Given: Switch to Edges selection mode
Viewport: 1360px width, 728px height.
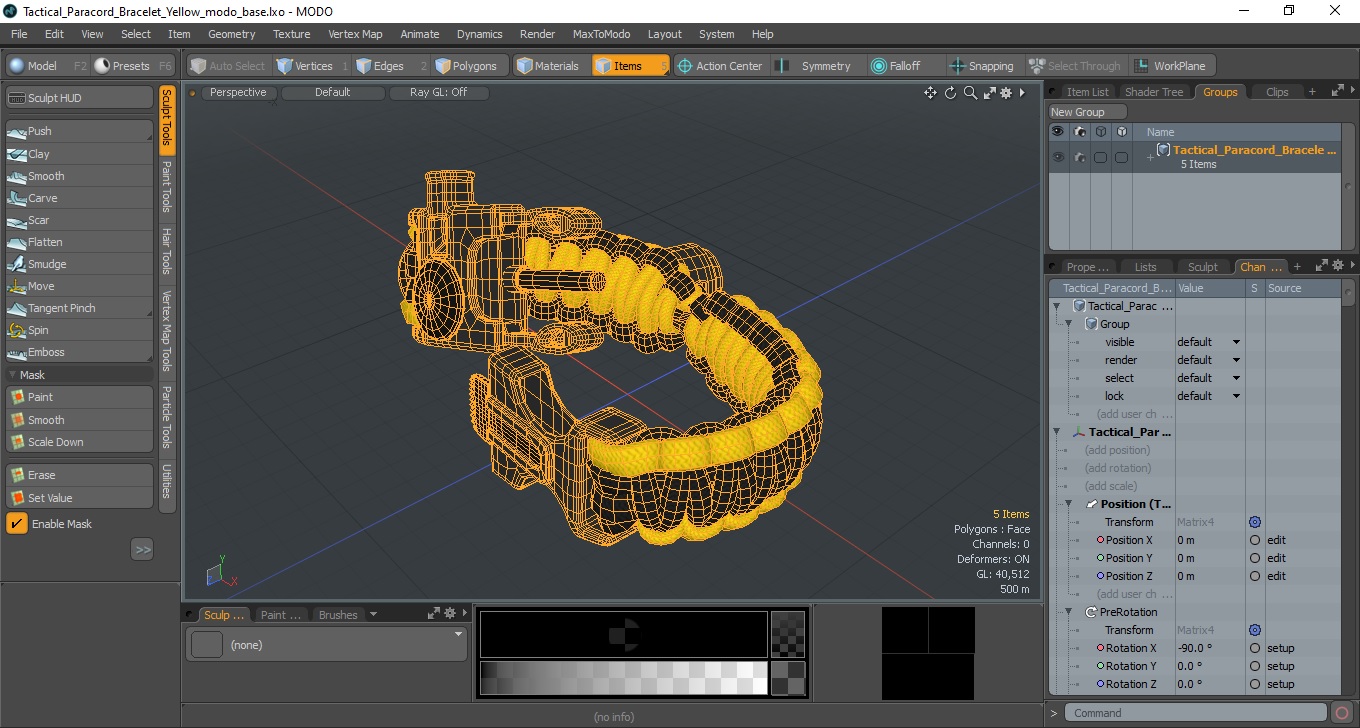Looking at the screenshot, I should pyautogui.click(x=389, y=66).
